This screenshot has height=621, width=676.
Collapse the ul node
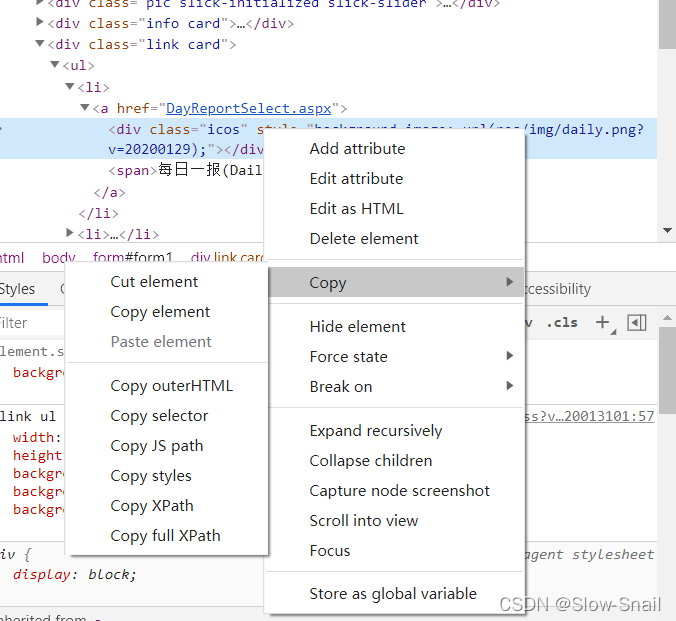click(55, 64)
